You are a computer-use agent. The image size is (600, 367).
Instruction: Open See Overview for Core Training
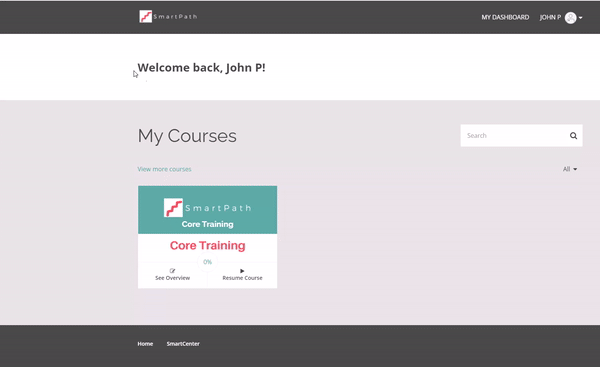(172, 277)
